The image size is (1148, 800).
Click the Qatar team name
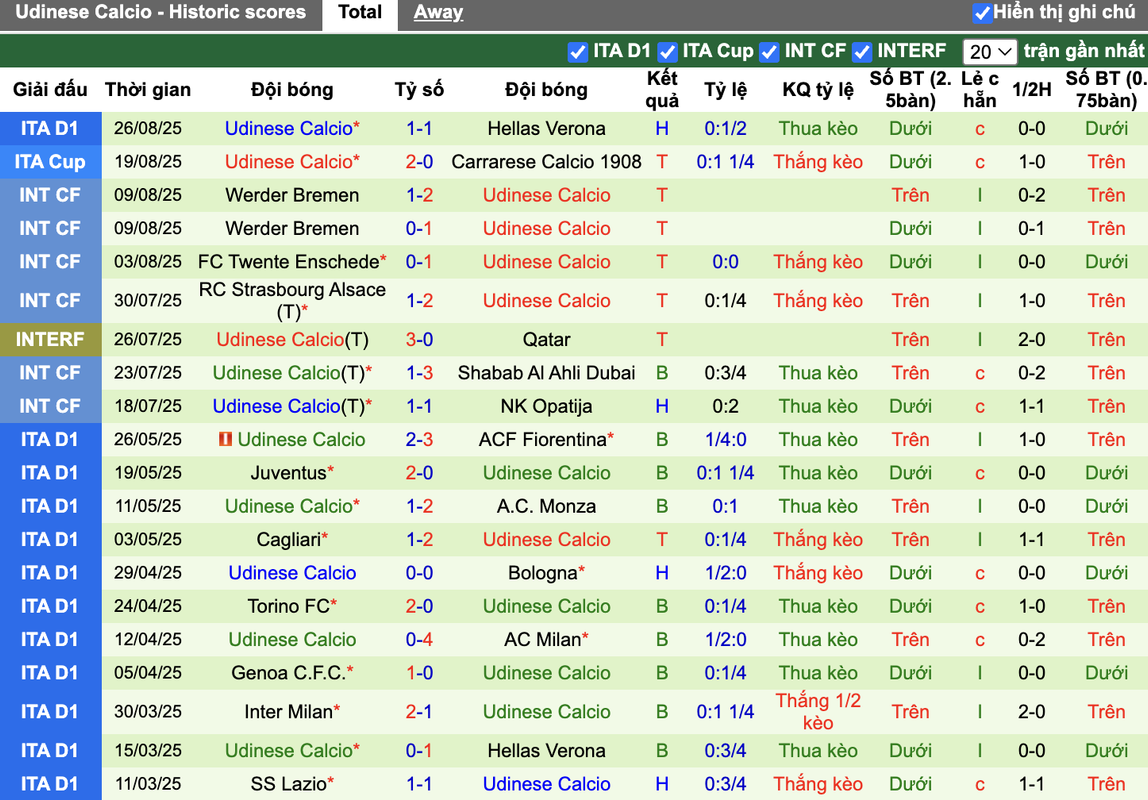click(546, 340)
